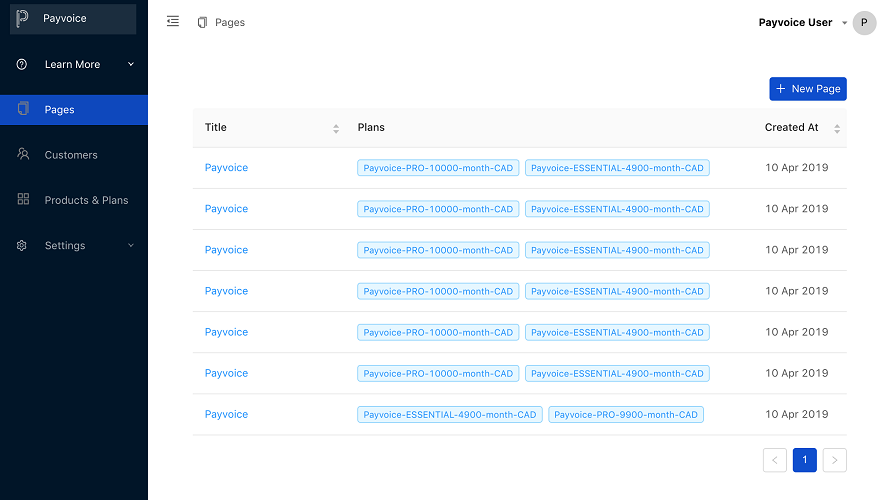Viewport: 890px width, 500px height.
Task: Expand the Settings chevron in sidebar
Action: pos(131,245)
